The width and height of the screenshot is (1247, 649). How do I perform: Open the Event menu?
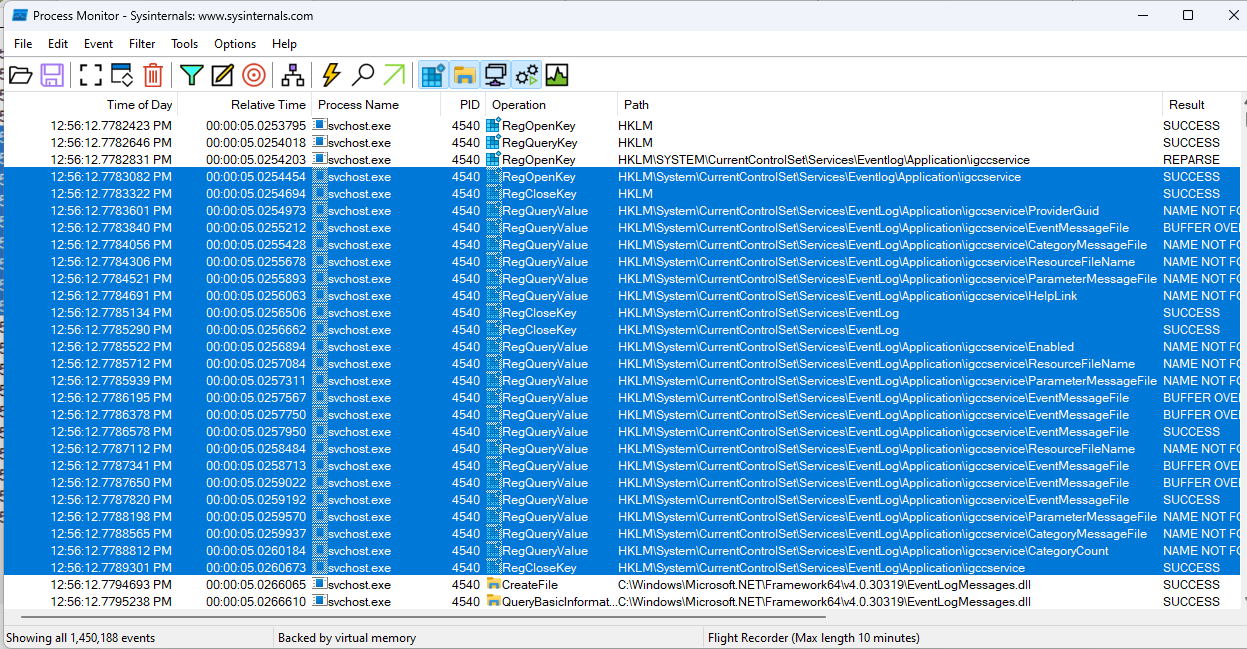click(x=98, y=44)
